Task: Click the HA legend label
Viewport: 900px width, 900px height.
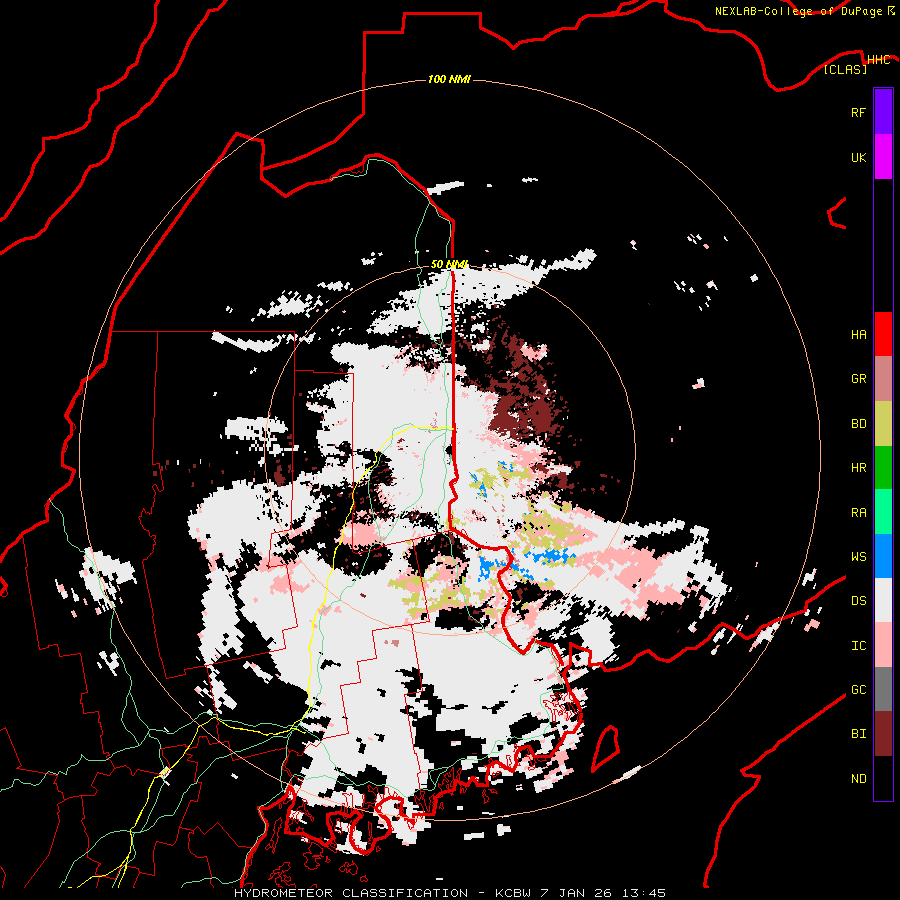Action: 858,335
